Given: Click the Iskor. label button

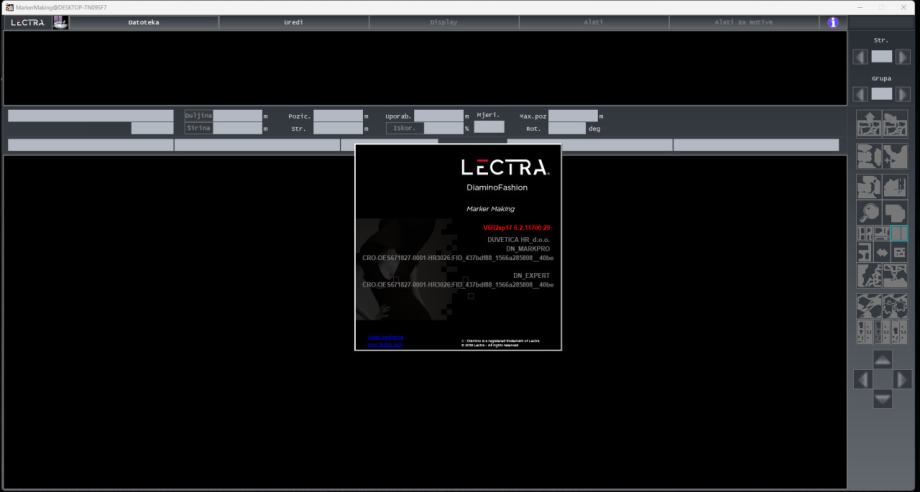Looking at the screenshot, I should point(404,128).
